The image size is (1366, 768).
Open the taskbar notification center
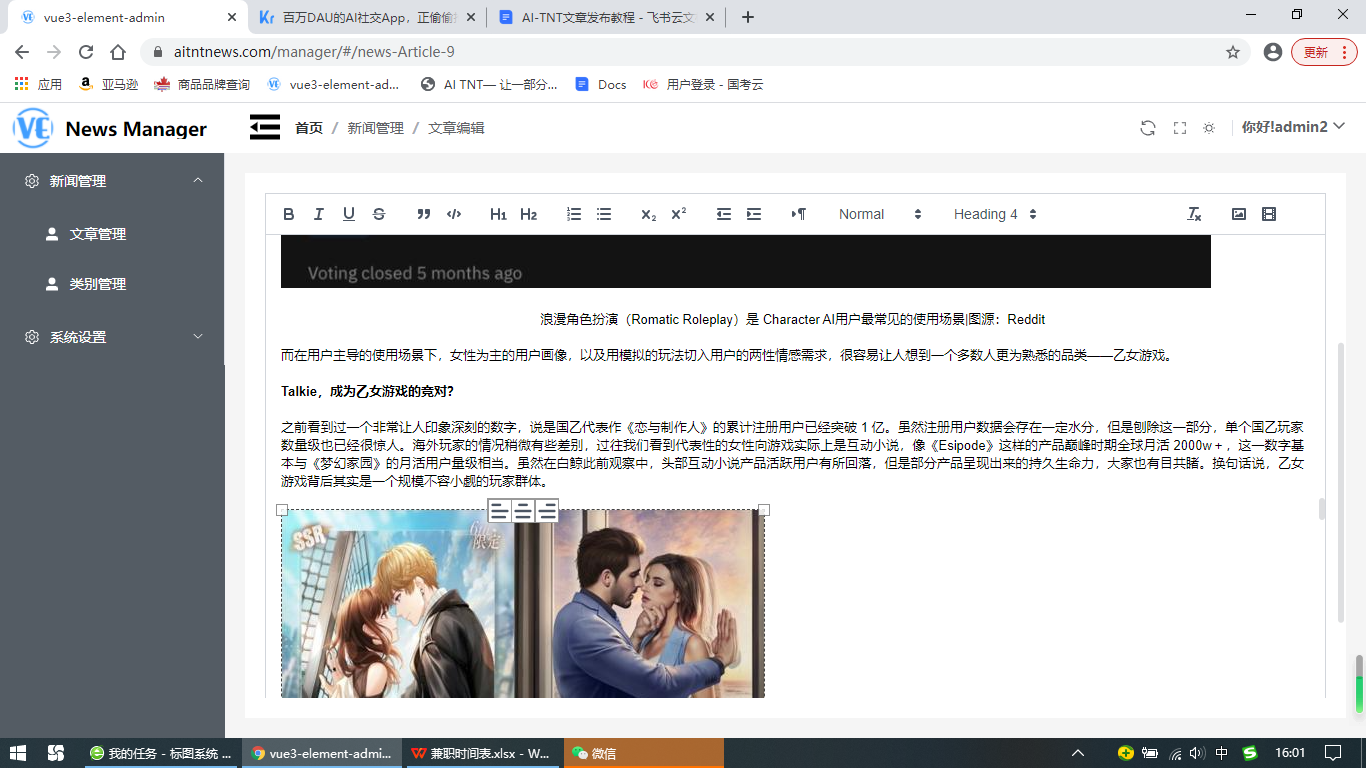tap(1333, 753)
